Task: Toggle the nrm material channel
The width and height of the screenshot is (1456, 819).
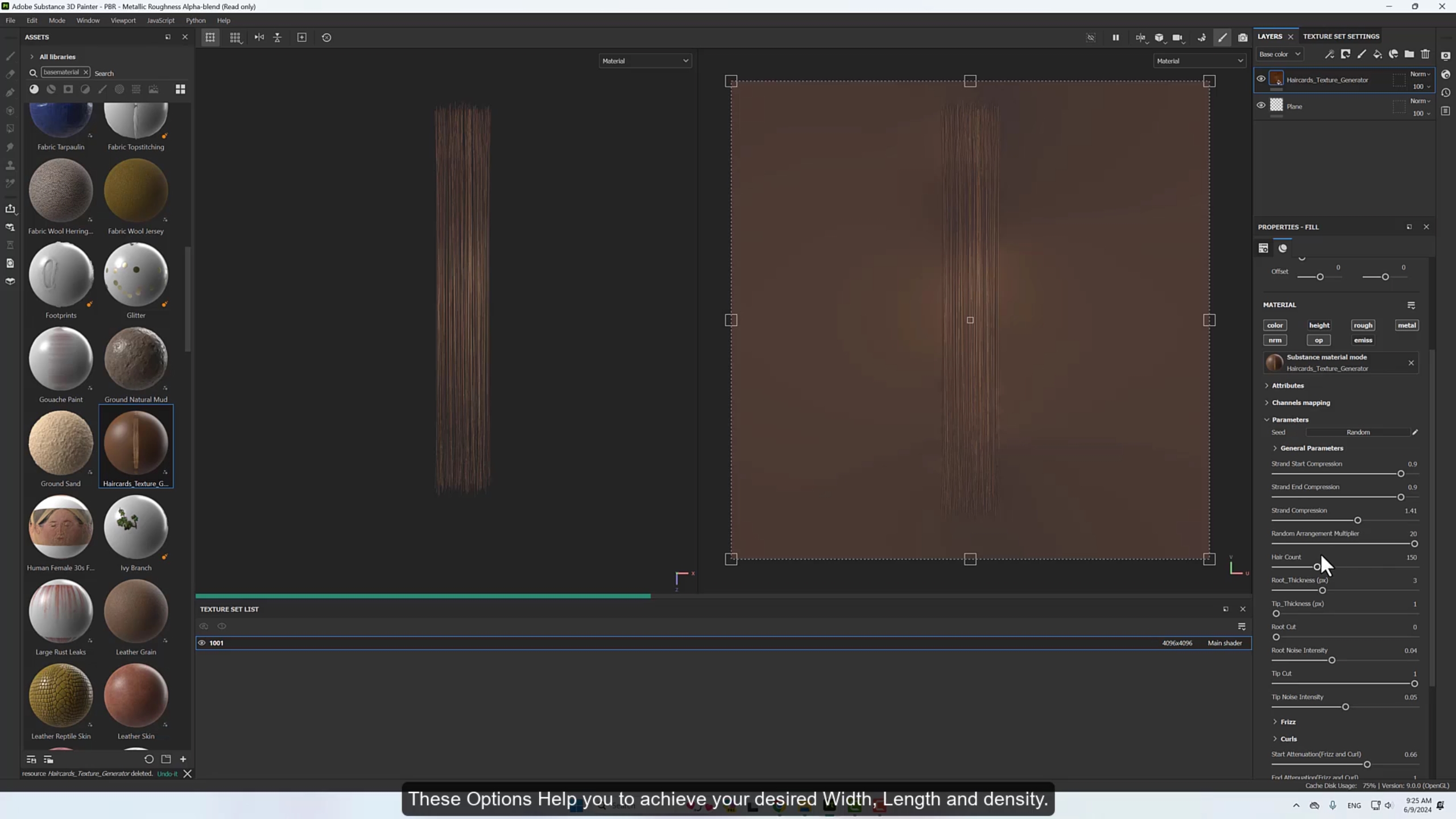Action: (x=1275, y=340)
